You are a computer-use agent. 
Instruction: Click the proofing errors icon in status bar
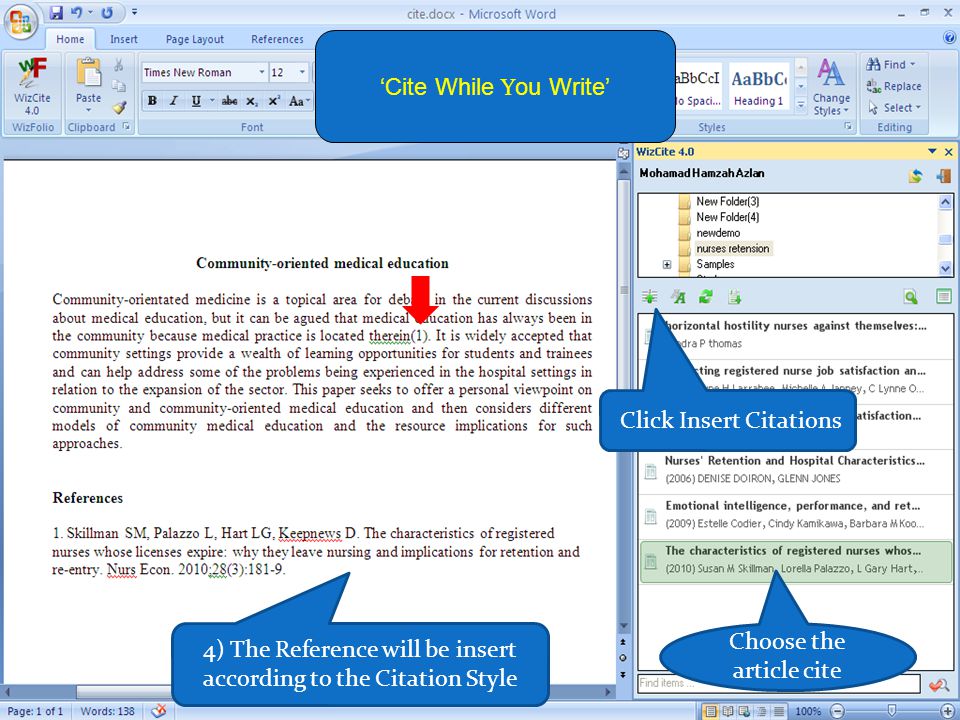click(x=159, y=711)
